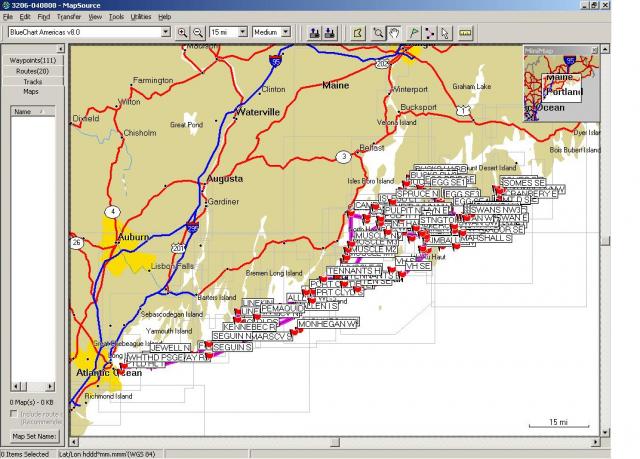
Task: Open the Utilities menu
Action: 141,17
